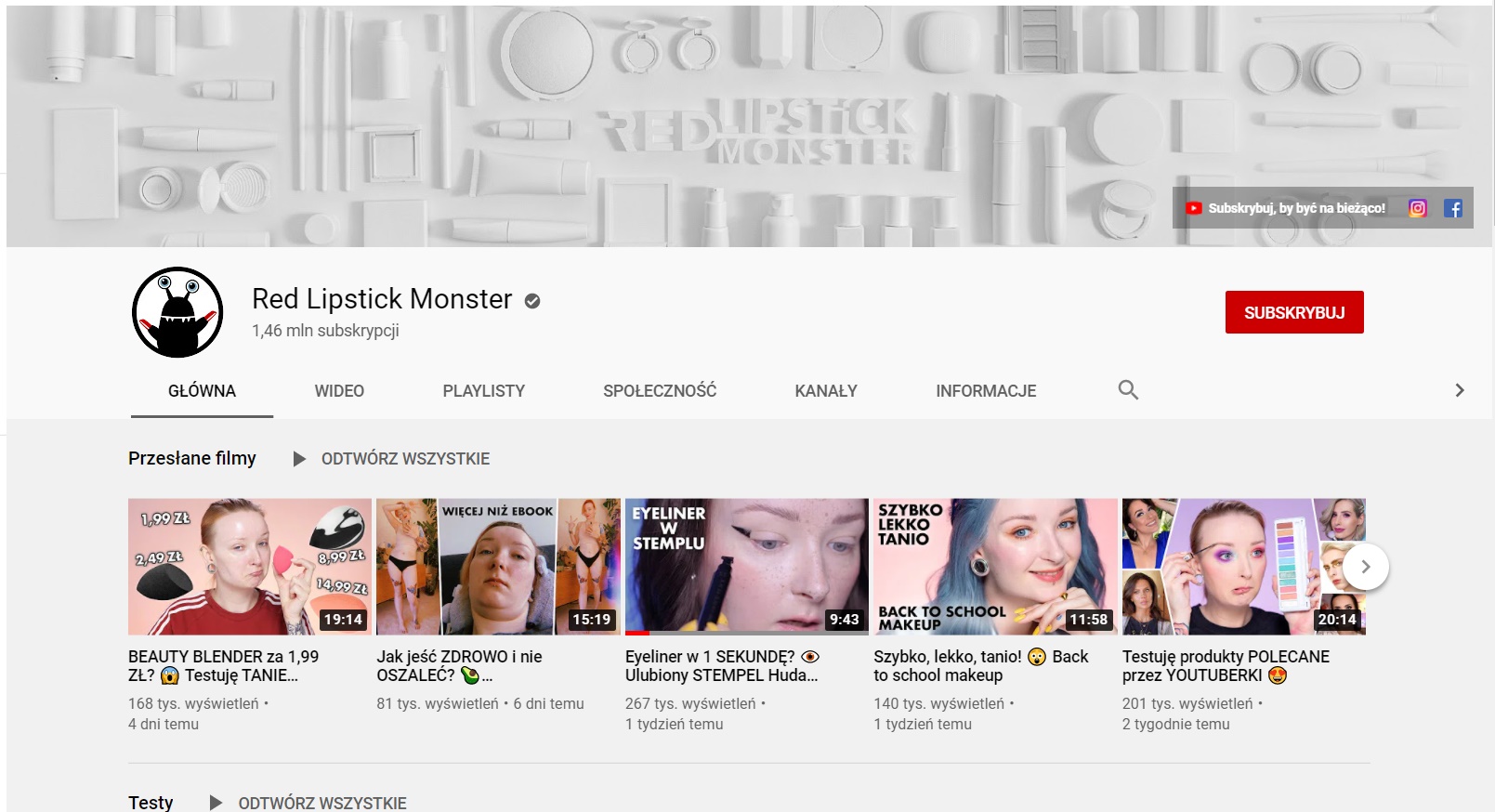Viewport: 1495px width, 812px height.
Task: Switch to the WIDEO tab
Action: tap(339, 391)
